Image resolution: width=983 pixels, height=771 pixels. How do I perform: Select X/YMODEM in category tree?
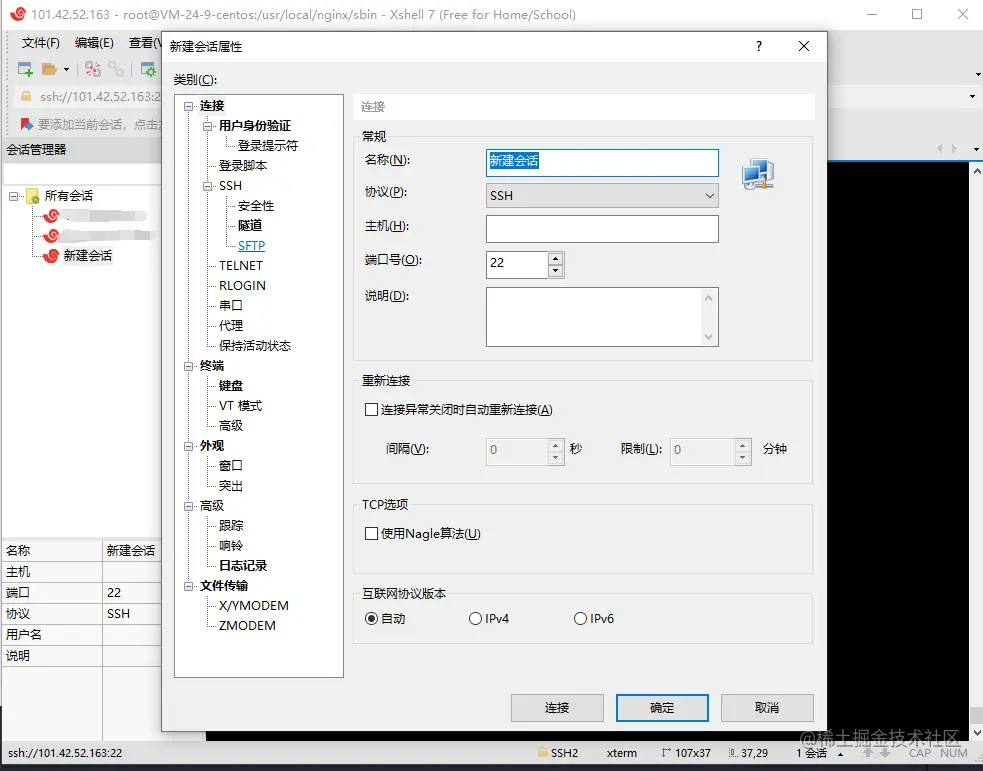254,606
